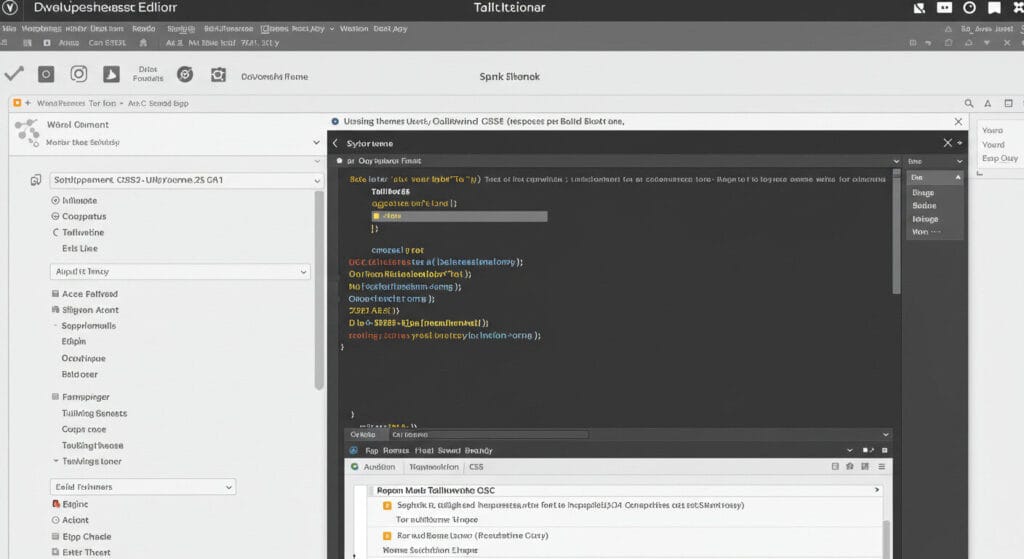Open the Aupdit It Tmoy dropdown
This screenshot has width=1024, height=559.
pyautogui.click(x=180, y=271)
